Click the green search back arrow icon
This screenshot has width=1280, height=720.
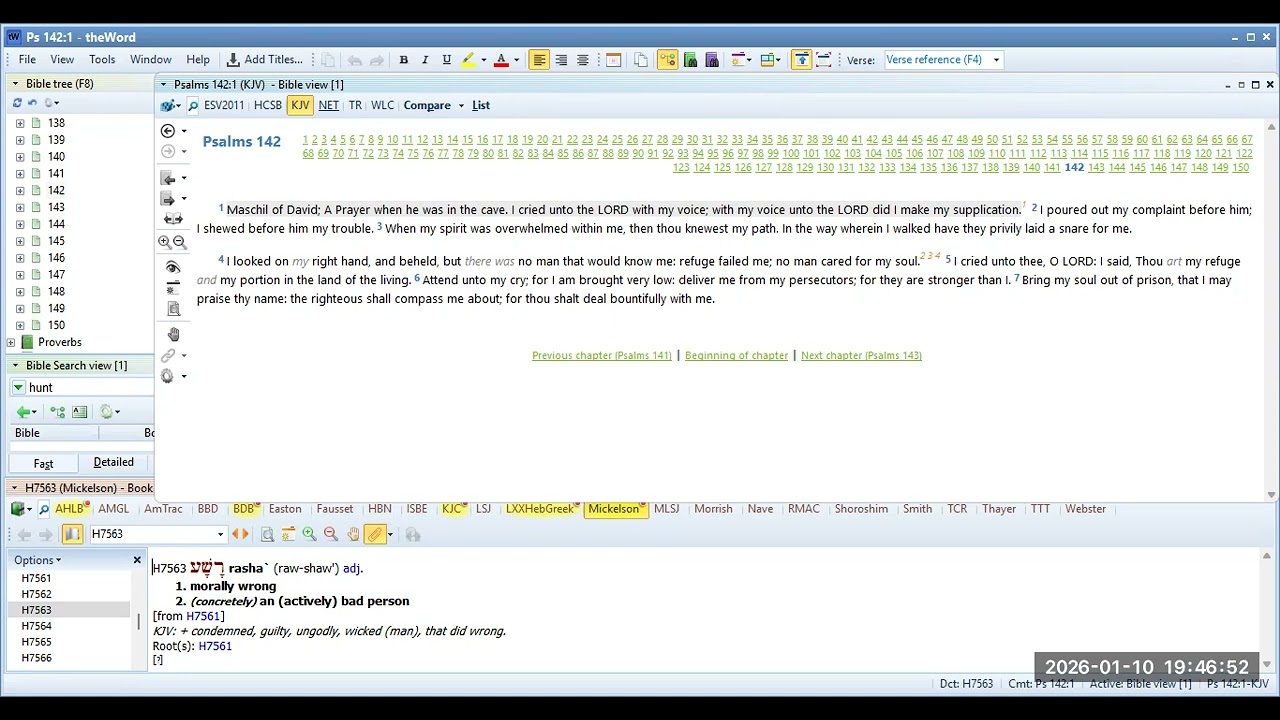[x=23, y=412]
